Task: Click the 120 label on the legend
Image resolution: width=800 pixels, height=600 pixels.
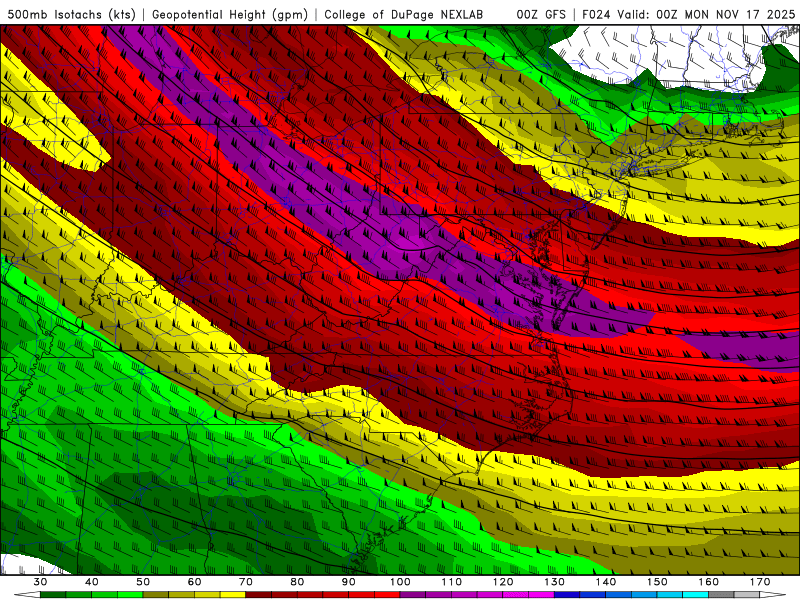Action: 503,582
